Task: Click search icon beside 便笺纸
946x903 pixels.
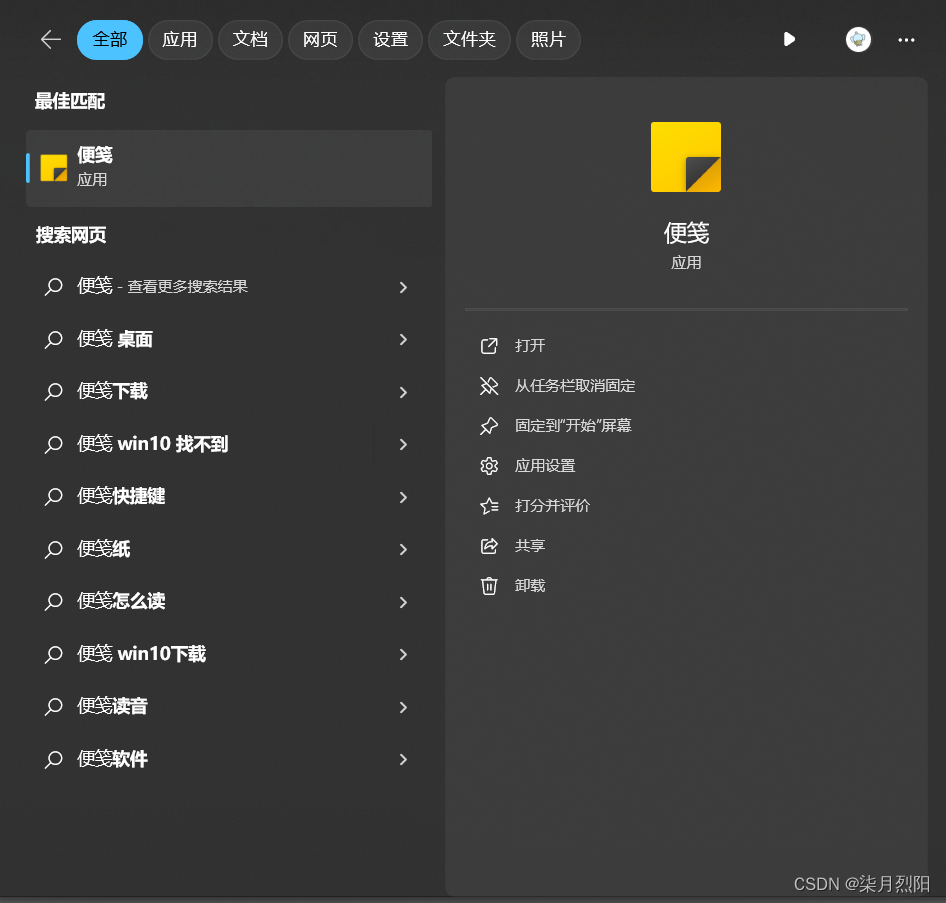Action: (54, 550)
